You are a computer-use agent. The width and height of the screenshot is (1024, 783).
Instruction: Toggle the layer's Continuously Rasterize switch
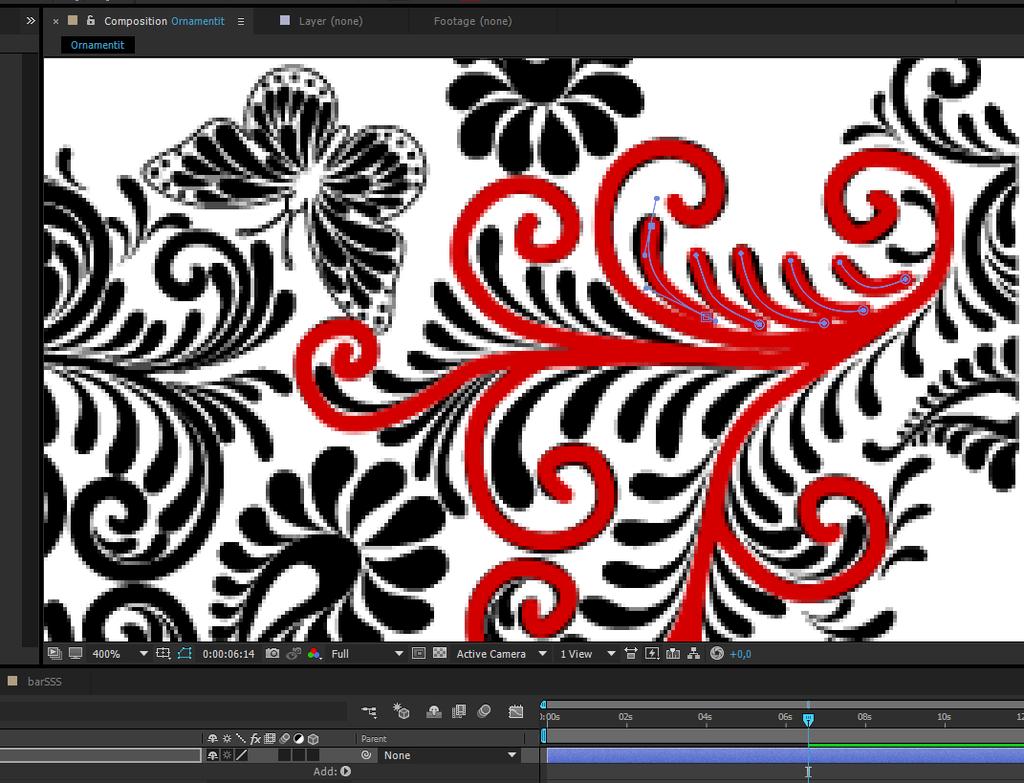(227, 755)
